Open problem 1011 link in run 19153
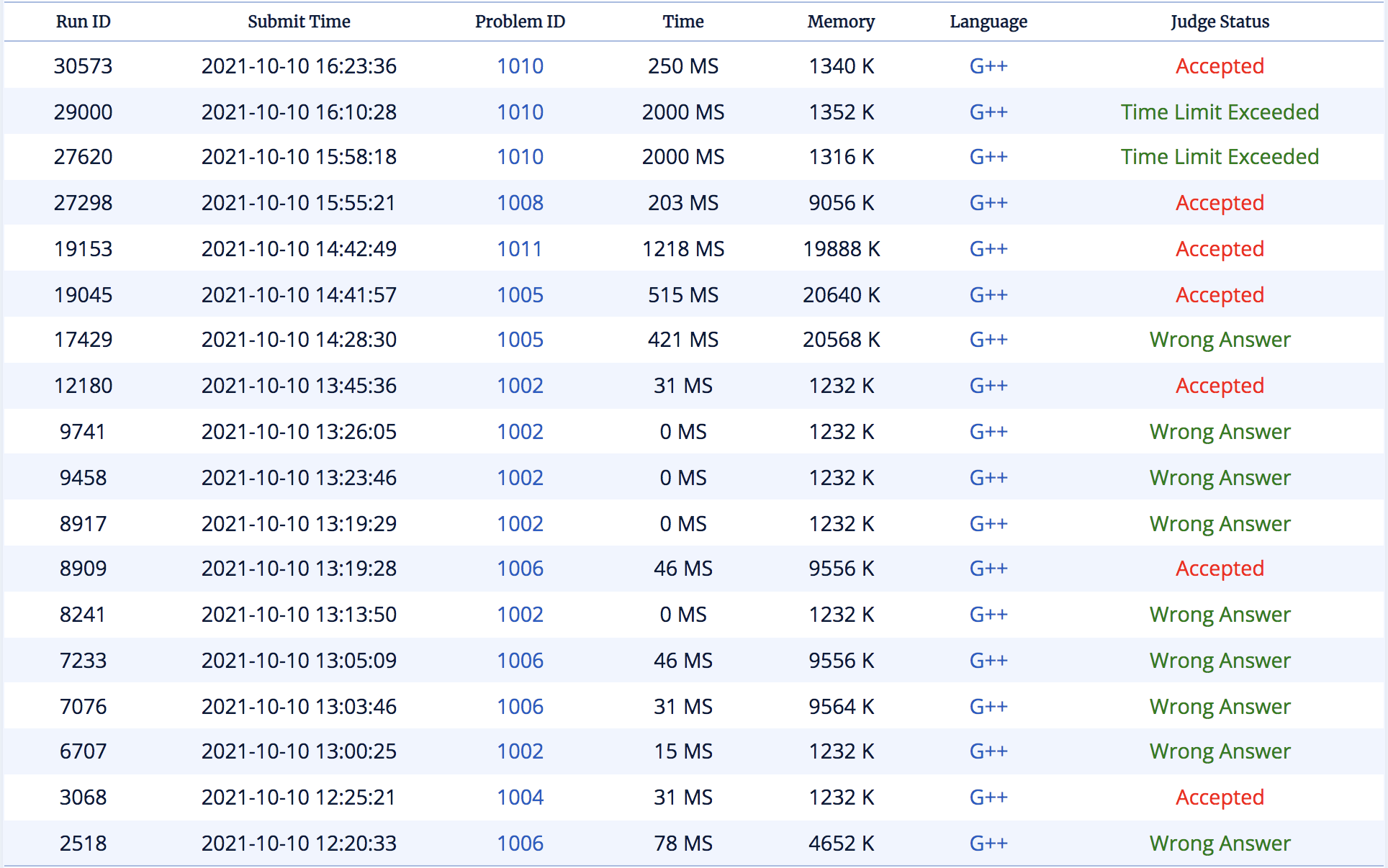The image size is (1388, 868). click(520, 249)
